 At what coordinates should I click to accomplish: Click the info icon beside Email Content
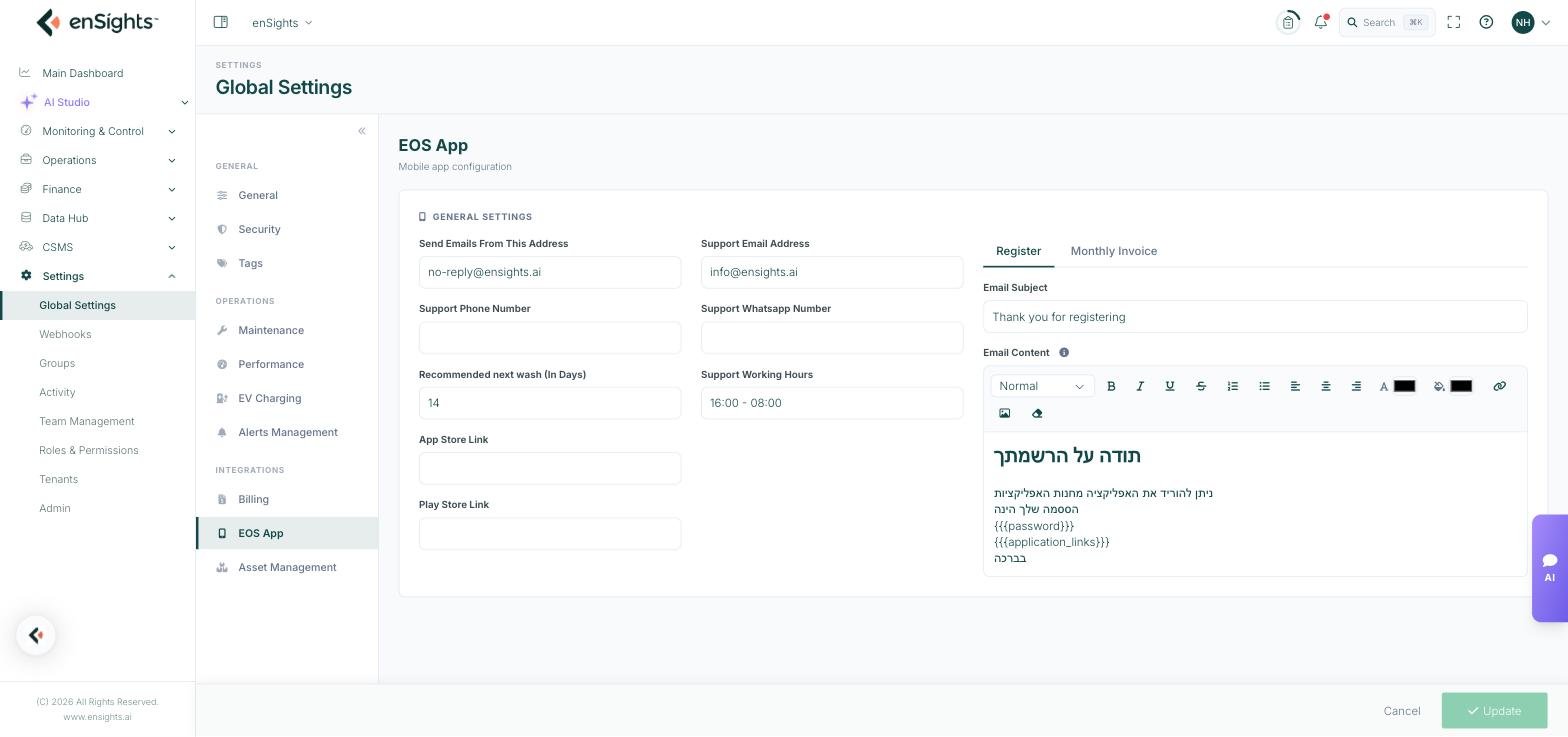(x=1064, y=353)
